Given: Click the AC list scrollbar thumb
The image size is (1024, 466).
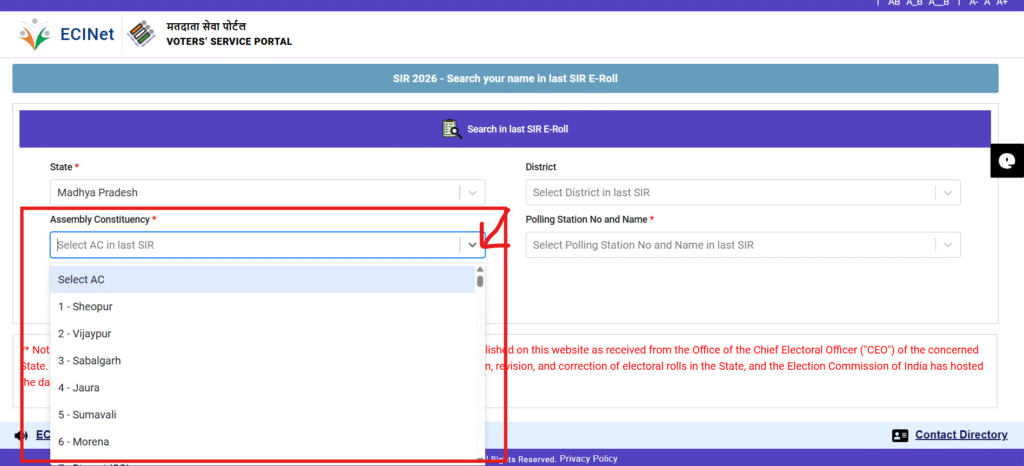Looking at the screenshot, I should [x=480, y=281].
